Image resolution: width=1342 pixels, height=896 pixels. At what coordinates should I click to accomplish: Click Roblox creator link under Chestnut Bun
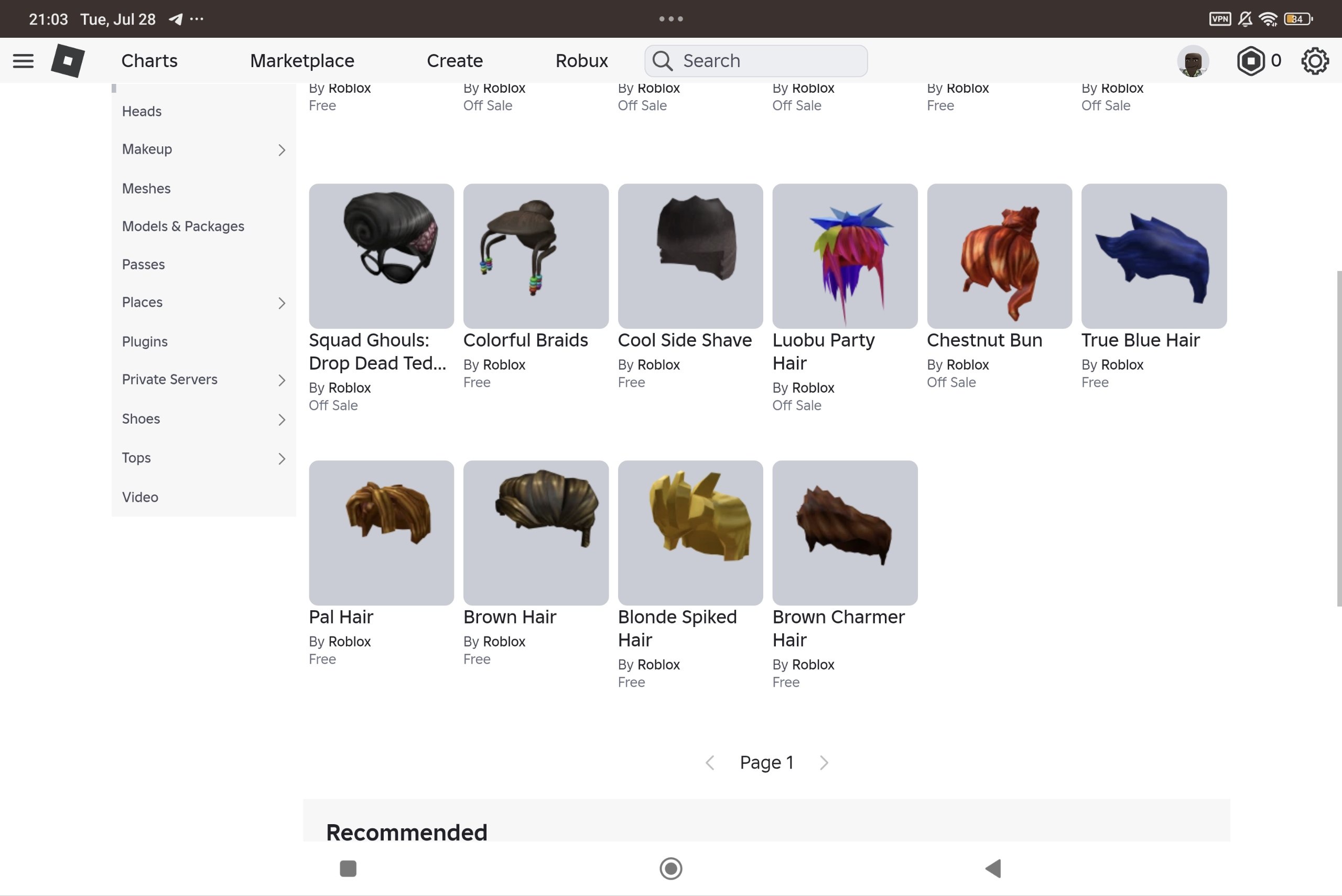tap(968, 364)
